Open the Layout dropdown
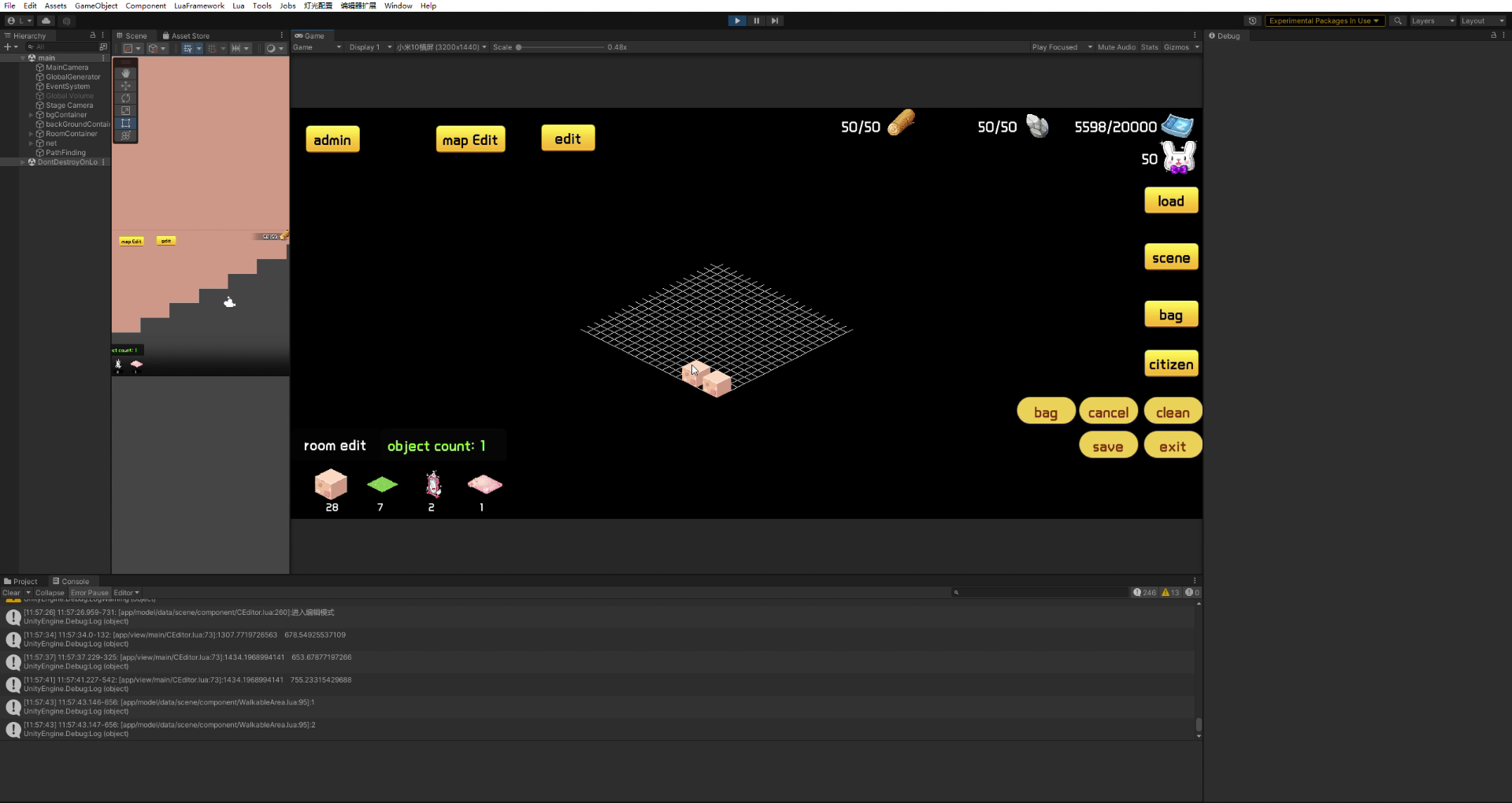Viewport: 1512px width, 803px height. pyautogui.click(x=1482, y=20)
